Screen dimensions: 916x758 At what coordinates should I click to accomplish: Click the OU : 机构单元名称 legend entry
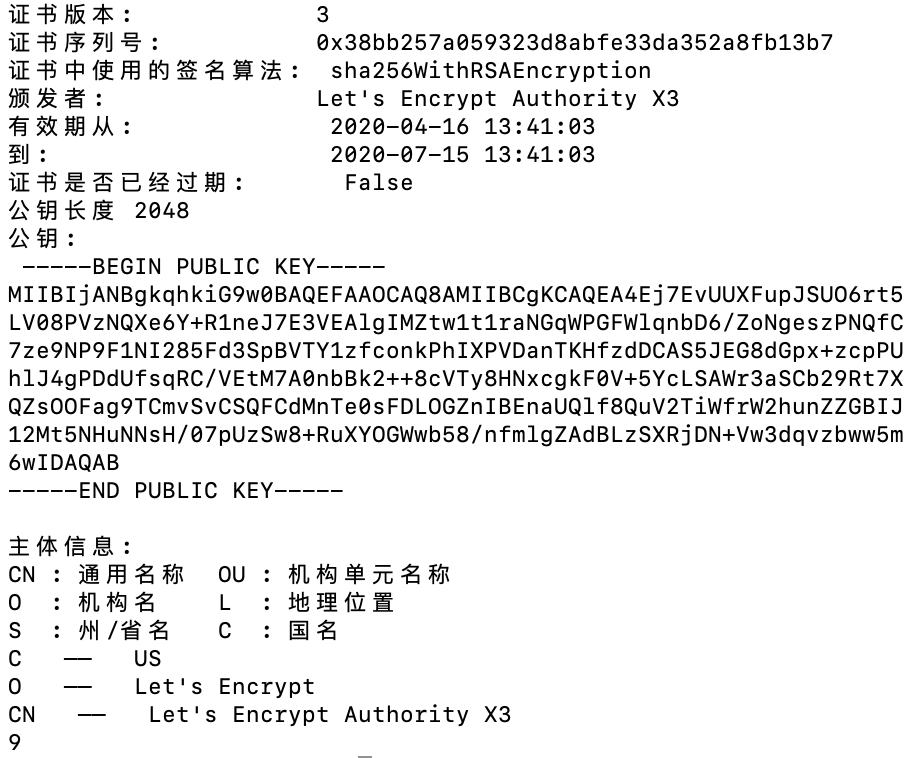pyautogui.click(x=334, y=574)
